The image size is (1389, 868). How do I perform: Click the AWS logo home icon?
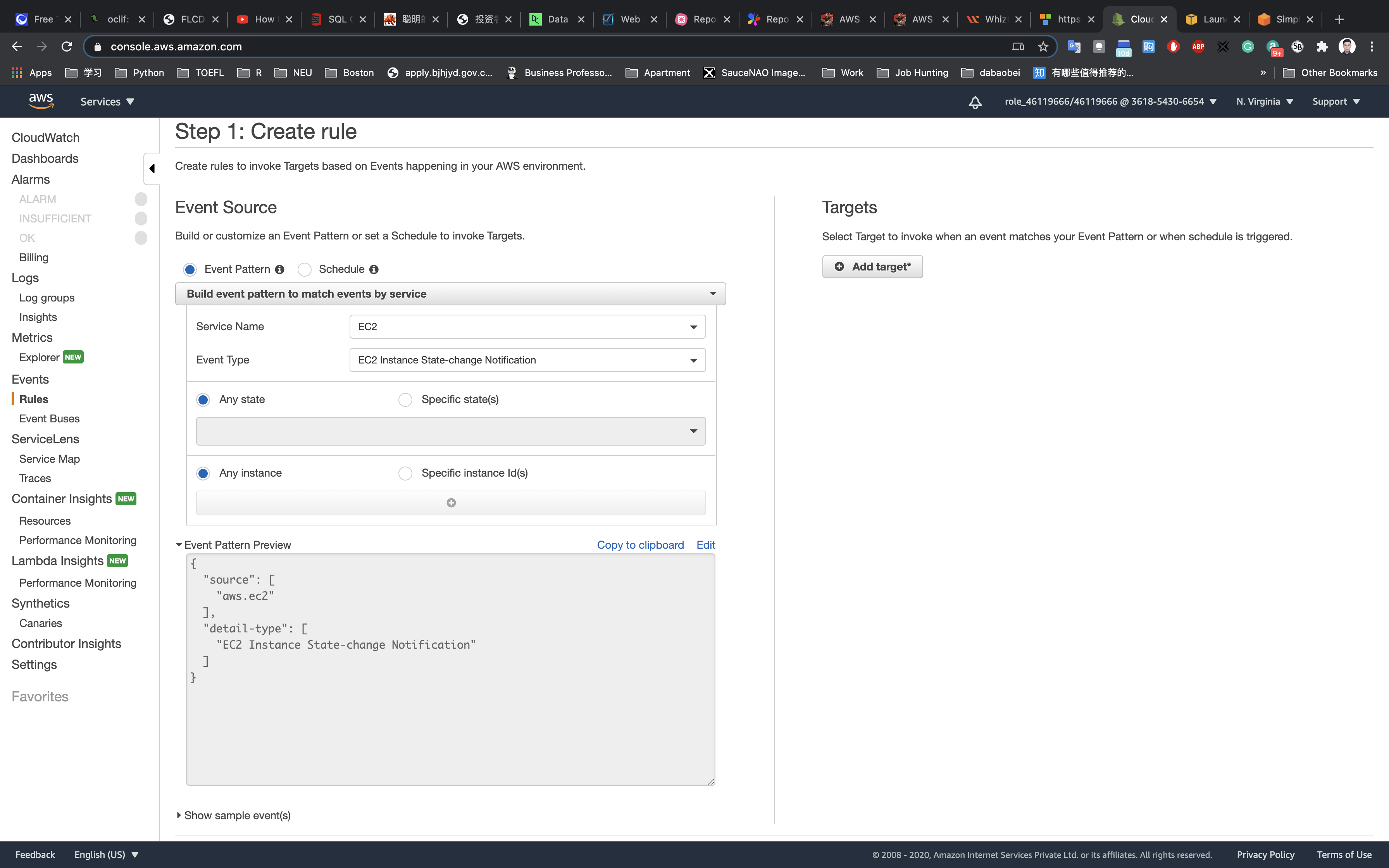(x=41, y=101)
